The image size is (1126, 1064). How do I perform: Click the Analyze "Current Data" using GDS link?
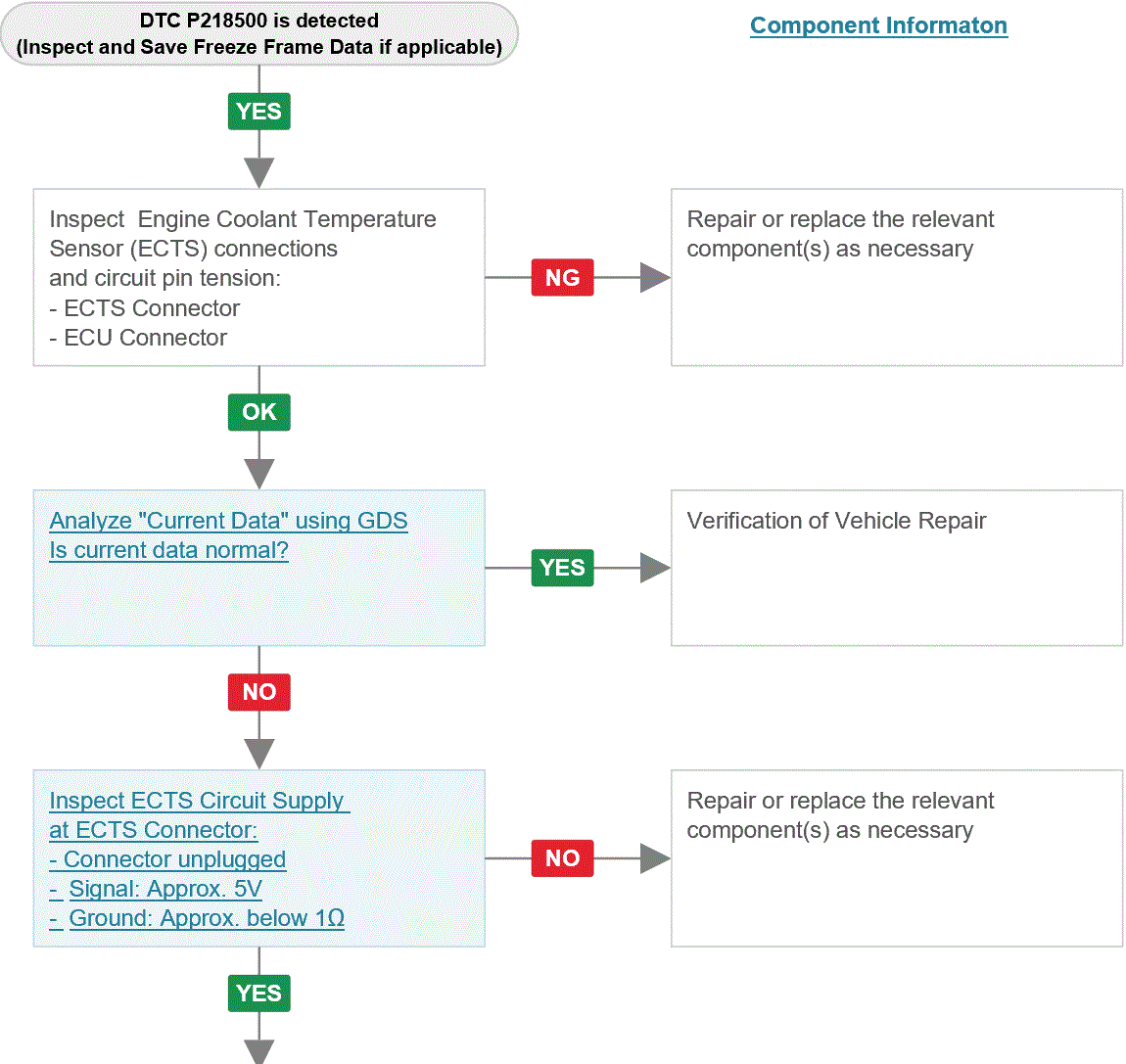(x=228, y=521)
